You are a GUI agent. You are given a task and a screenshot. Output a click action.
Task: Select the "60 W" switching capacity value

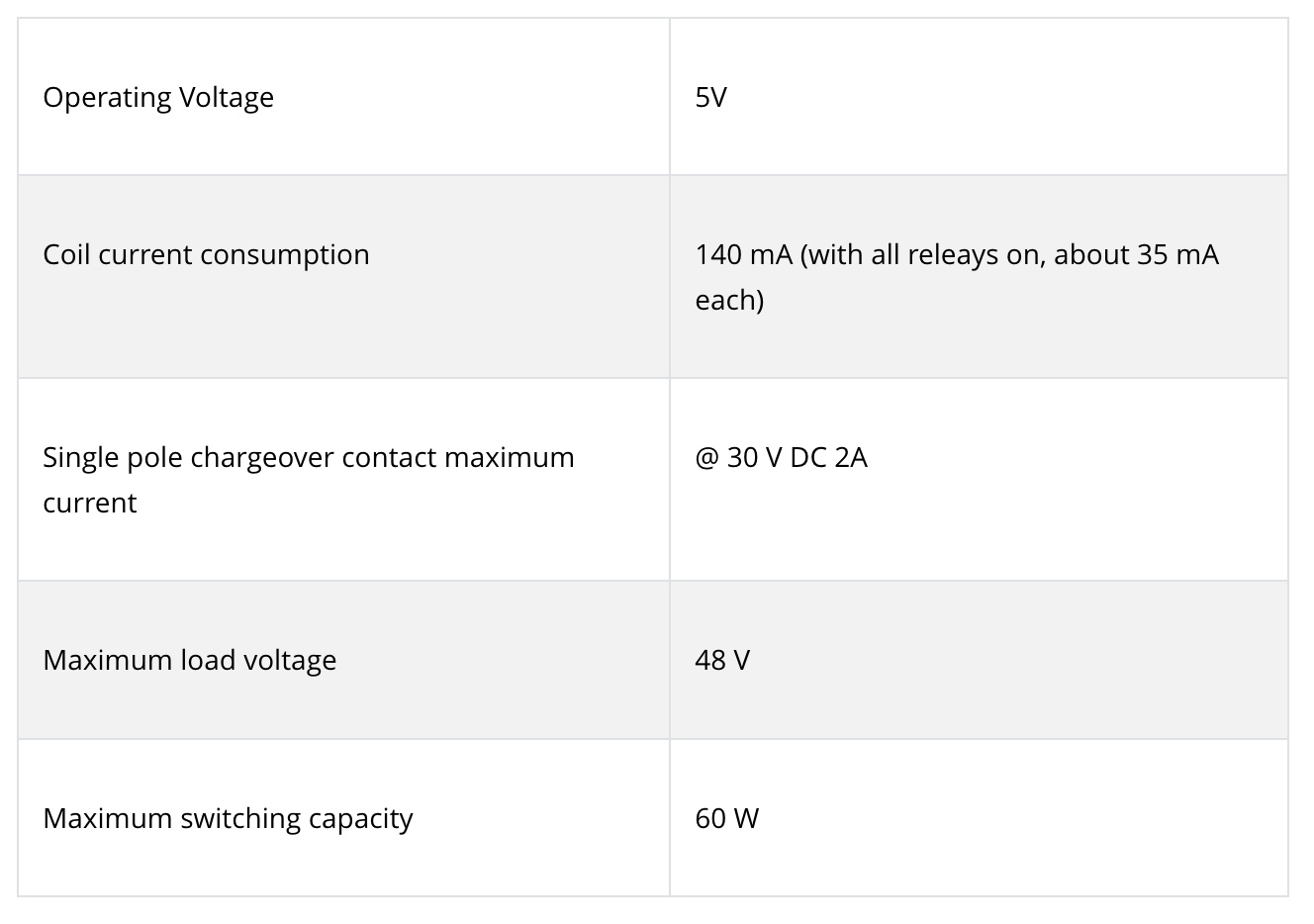pos(726,818)
